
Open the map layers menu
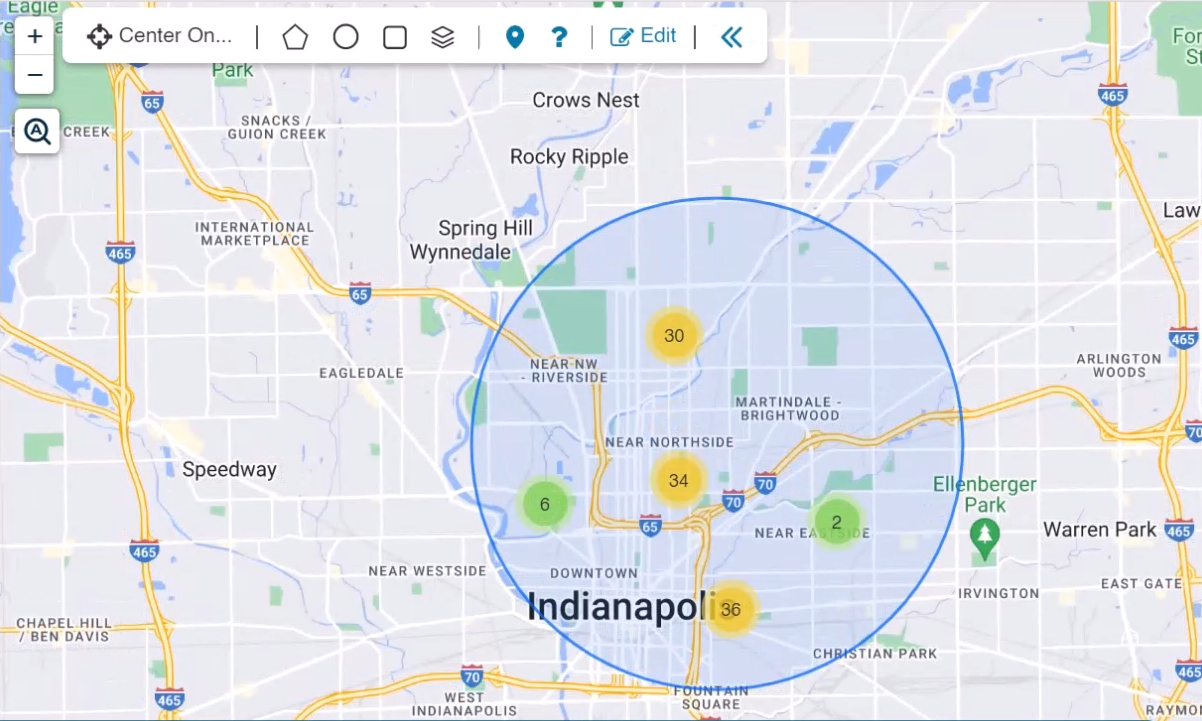[442, 37]
